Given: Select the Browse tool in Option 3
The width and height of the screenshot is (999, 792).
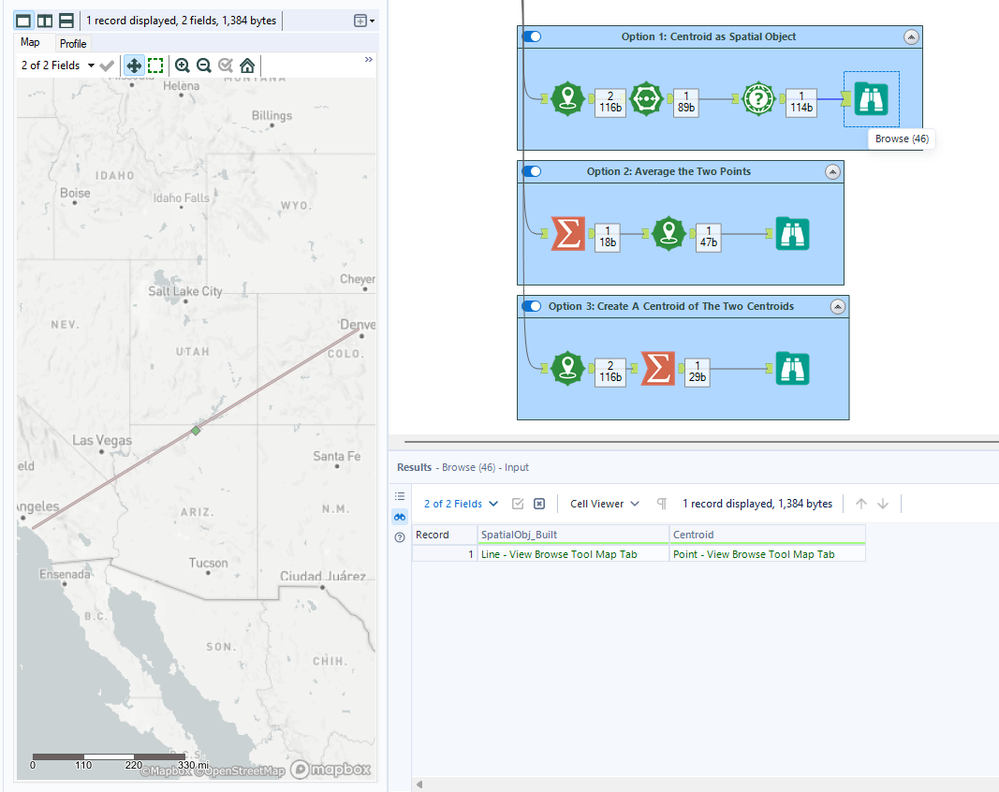Looking at the screenshot, I should [x=793, y=368].
